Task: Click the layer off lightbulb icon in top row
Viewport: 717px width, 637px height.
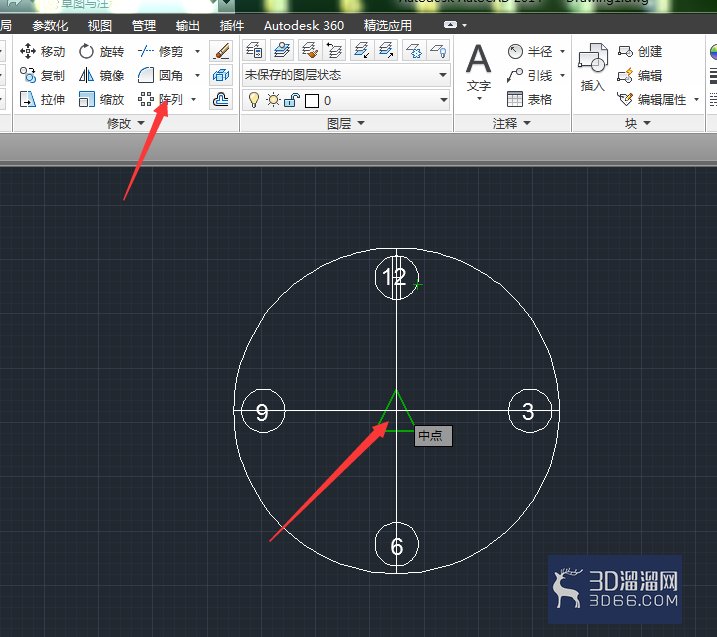Action: tap(439, 50)
